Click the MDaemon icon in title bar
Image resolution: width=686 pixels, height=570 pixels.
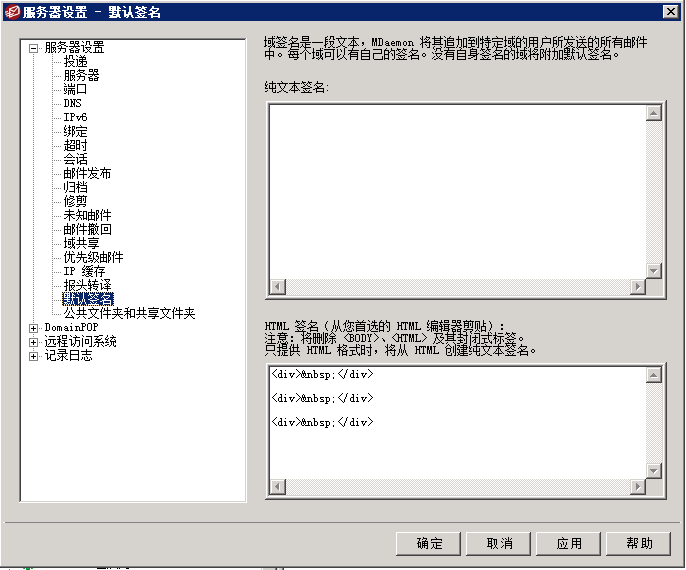[x=12, y=11]
